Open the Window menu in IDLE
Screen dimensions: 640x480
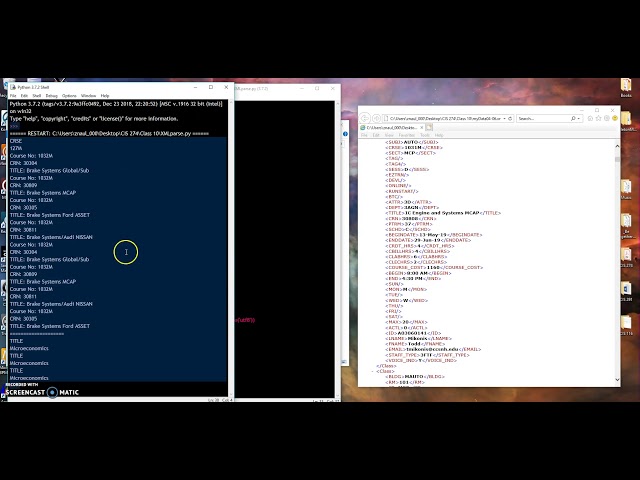89,96
